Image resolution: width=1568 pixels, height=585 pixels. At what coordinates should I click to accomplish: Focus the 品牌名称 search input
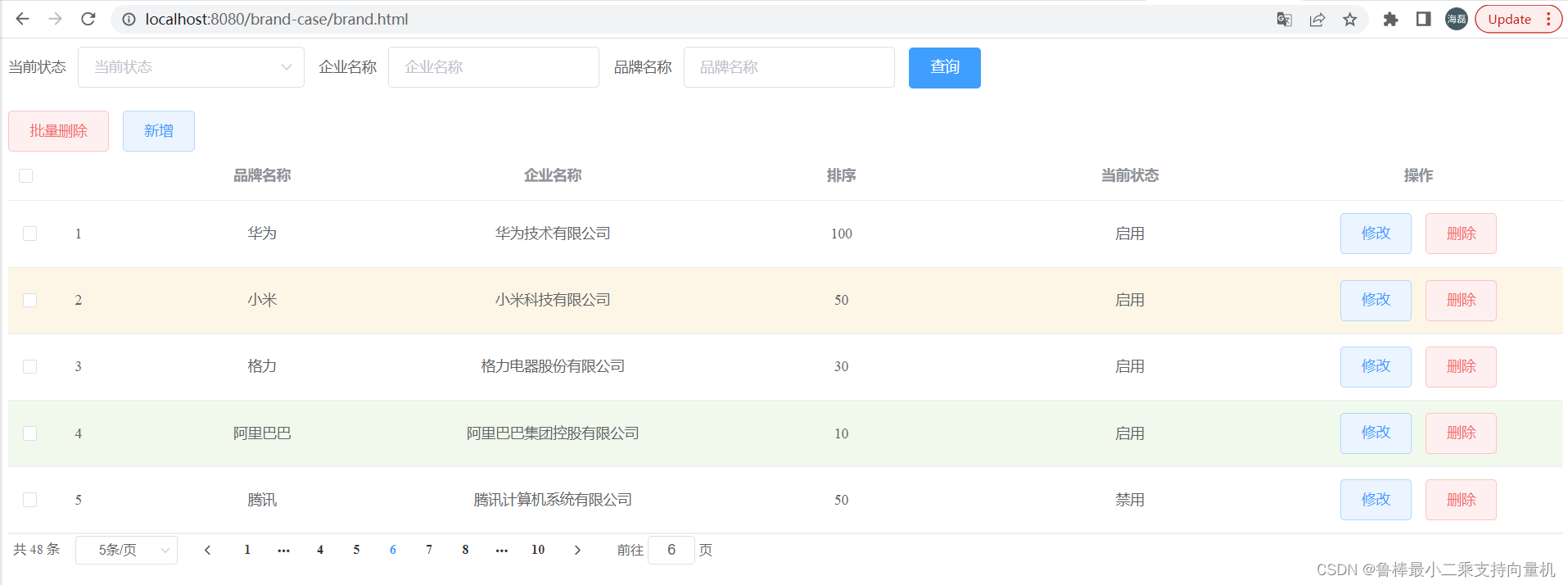click(789, 67)
